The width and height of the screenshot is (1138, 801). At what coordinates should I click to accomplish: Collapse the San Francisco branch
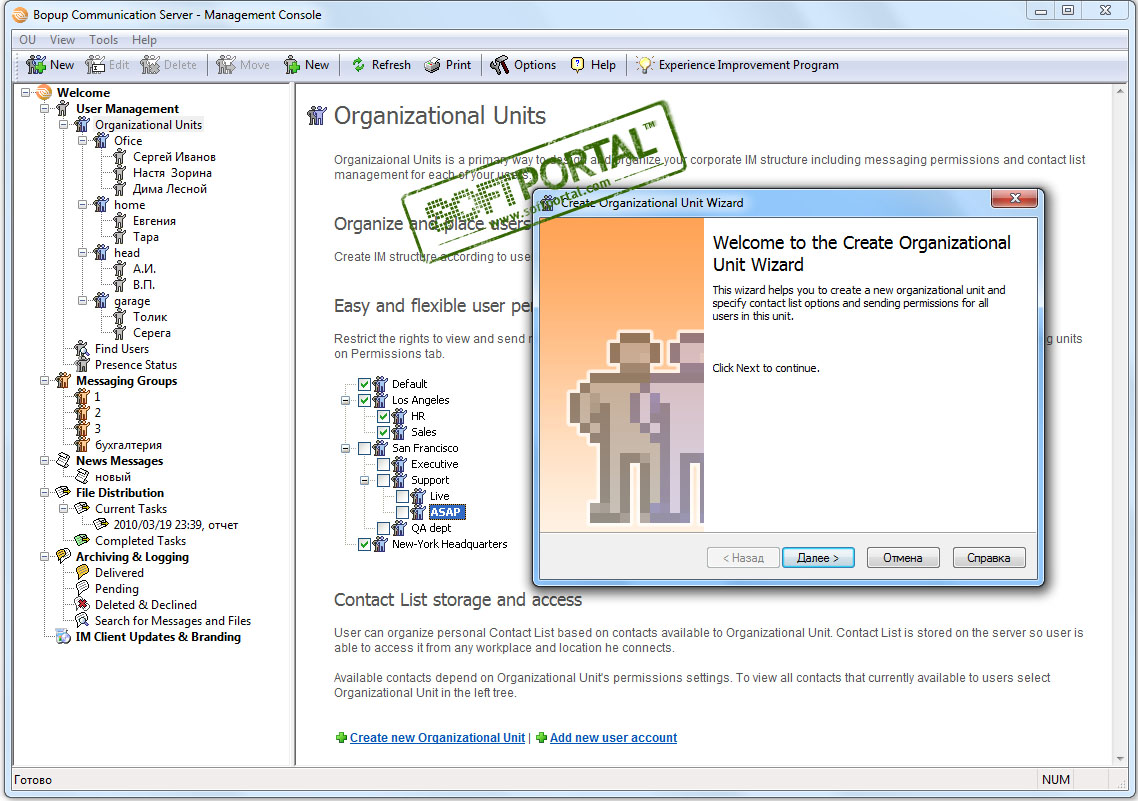345,448
